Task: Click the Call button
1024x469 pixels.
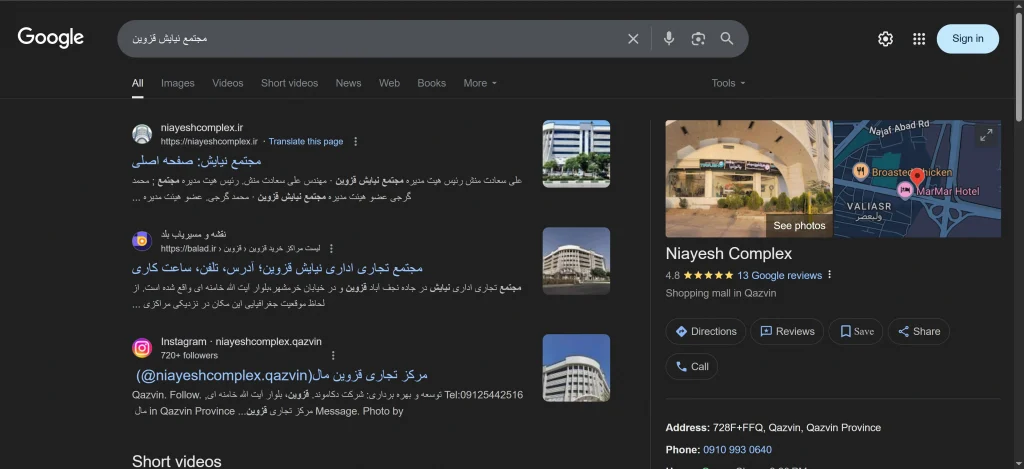Action: tap(692, 366)
